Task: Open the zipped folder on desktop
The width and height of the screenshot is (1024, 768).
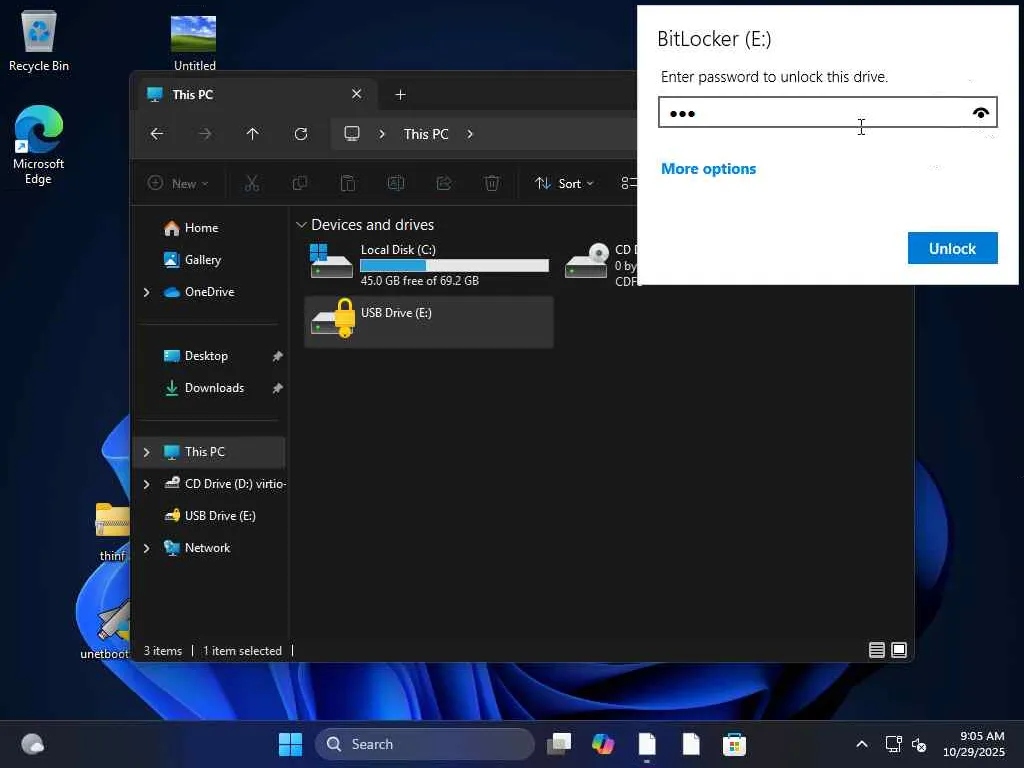Action: click(112, 530)
